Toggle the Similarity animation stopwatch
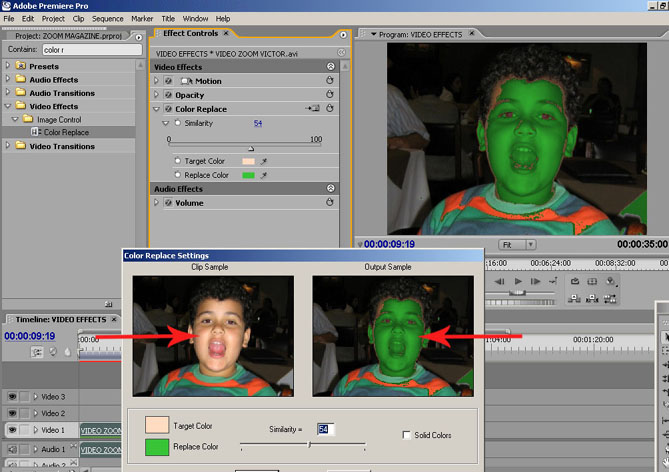Viewport: 669px width, 472px height. [x=177, y=123]
